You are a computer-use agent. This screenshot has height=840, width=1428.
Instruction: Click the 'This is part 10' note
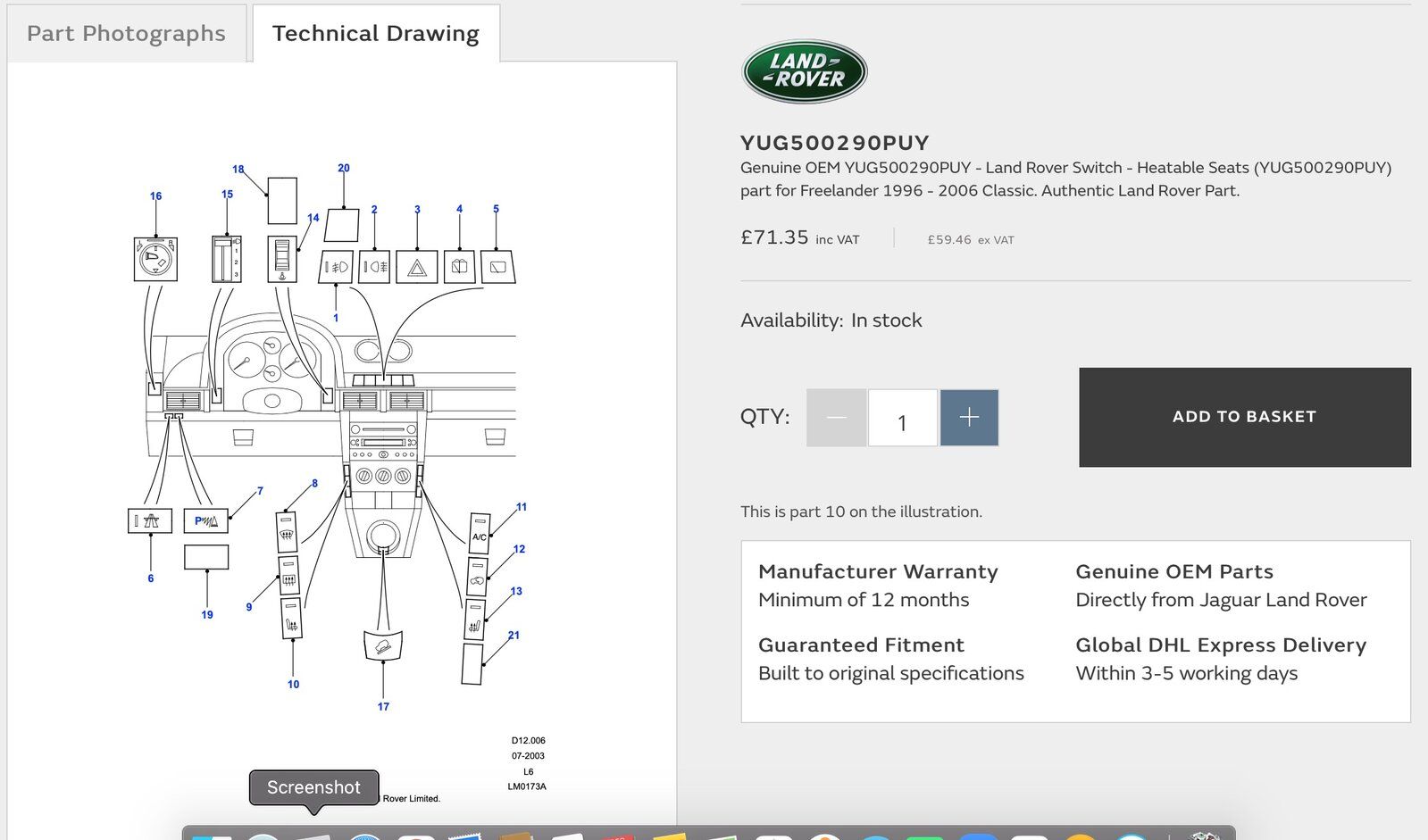pyautogui.click(x=861, y=511)
